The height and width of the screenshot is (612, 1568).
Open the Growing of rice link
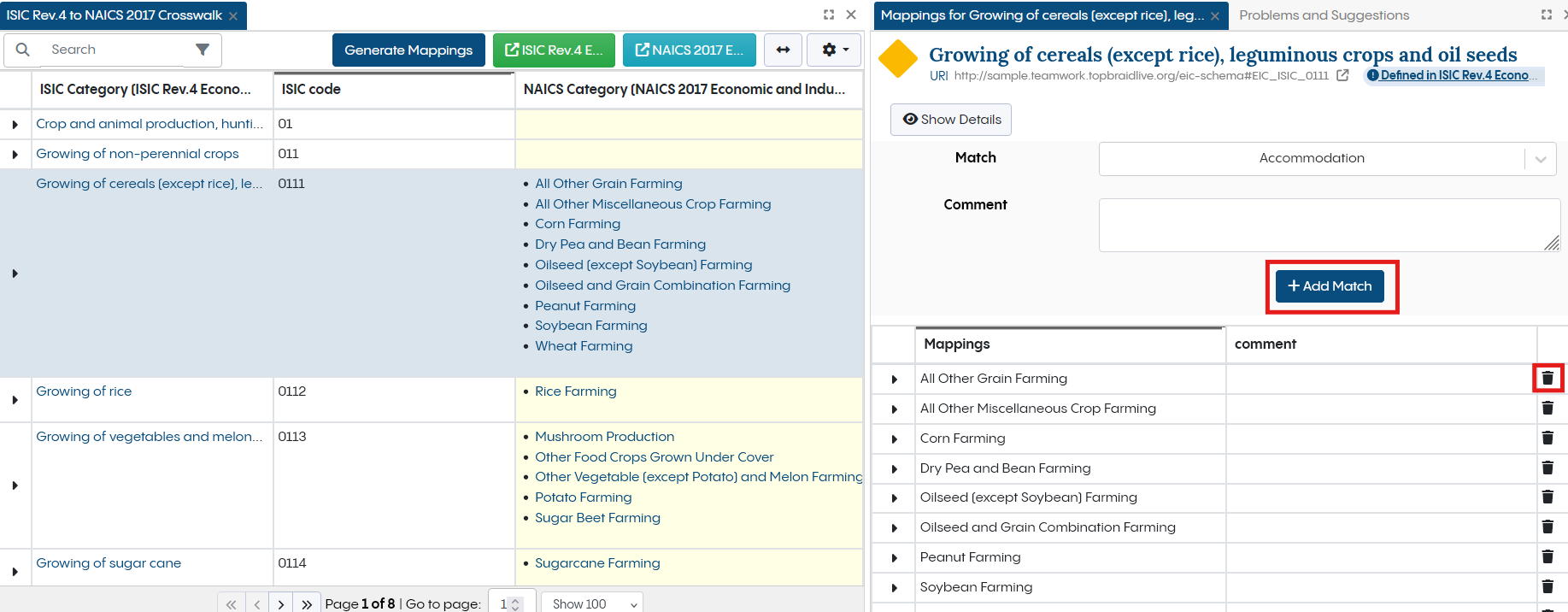pyautogui.click(x=84, y=391)
